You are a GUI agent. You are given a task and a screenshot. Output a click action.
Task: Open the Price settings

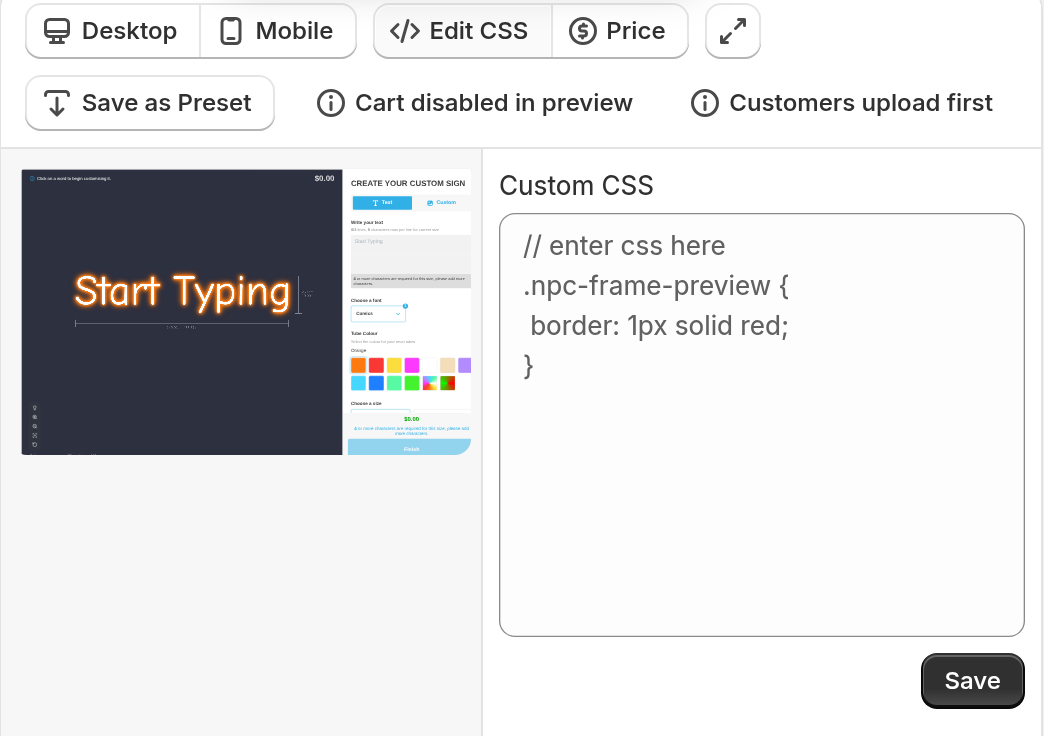point(619,31)
